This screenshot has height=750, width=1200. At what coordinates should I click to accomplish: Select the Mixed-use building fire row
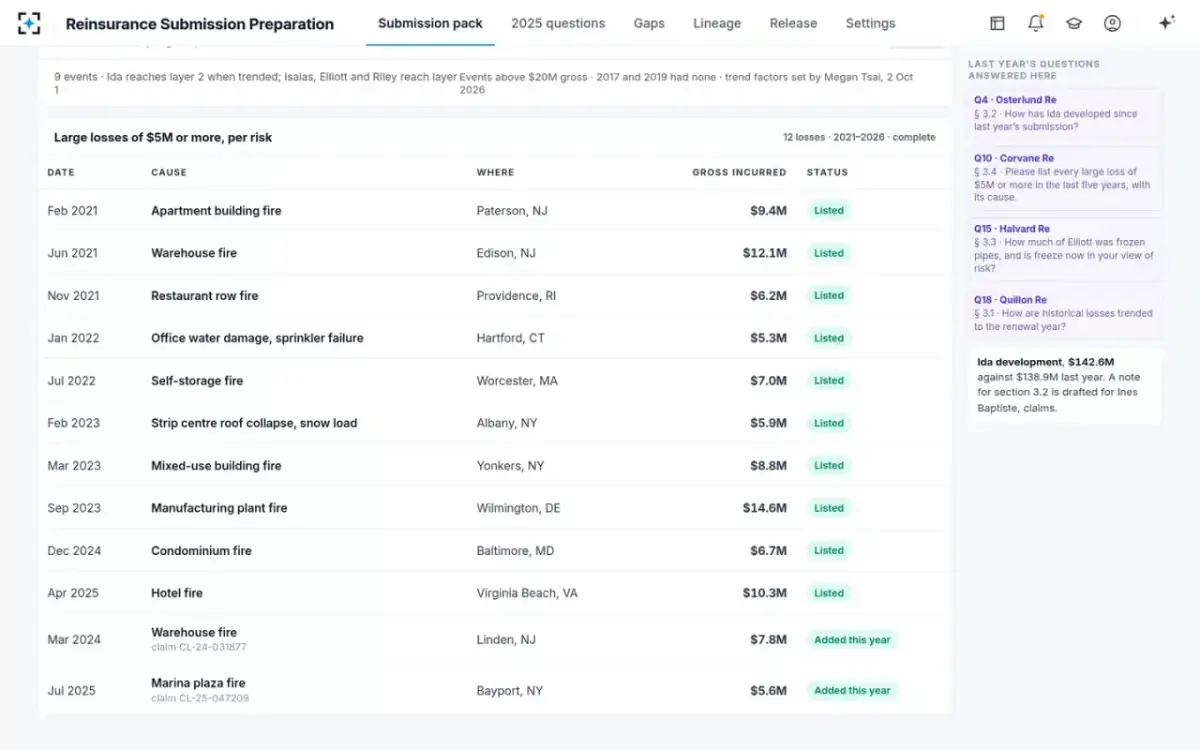point(495,466)
